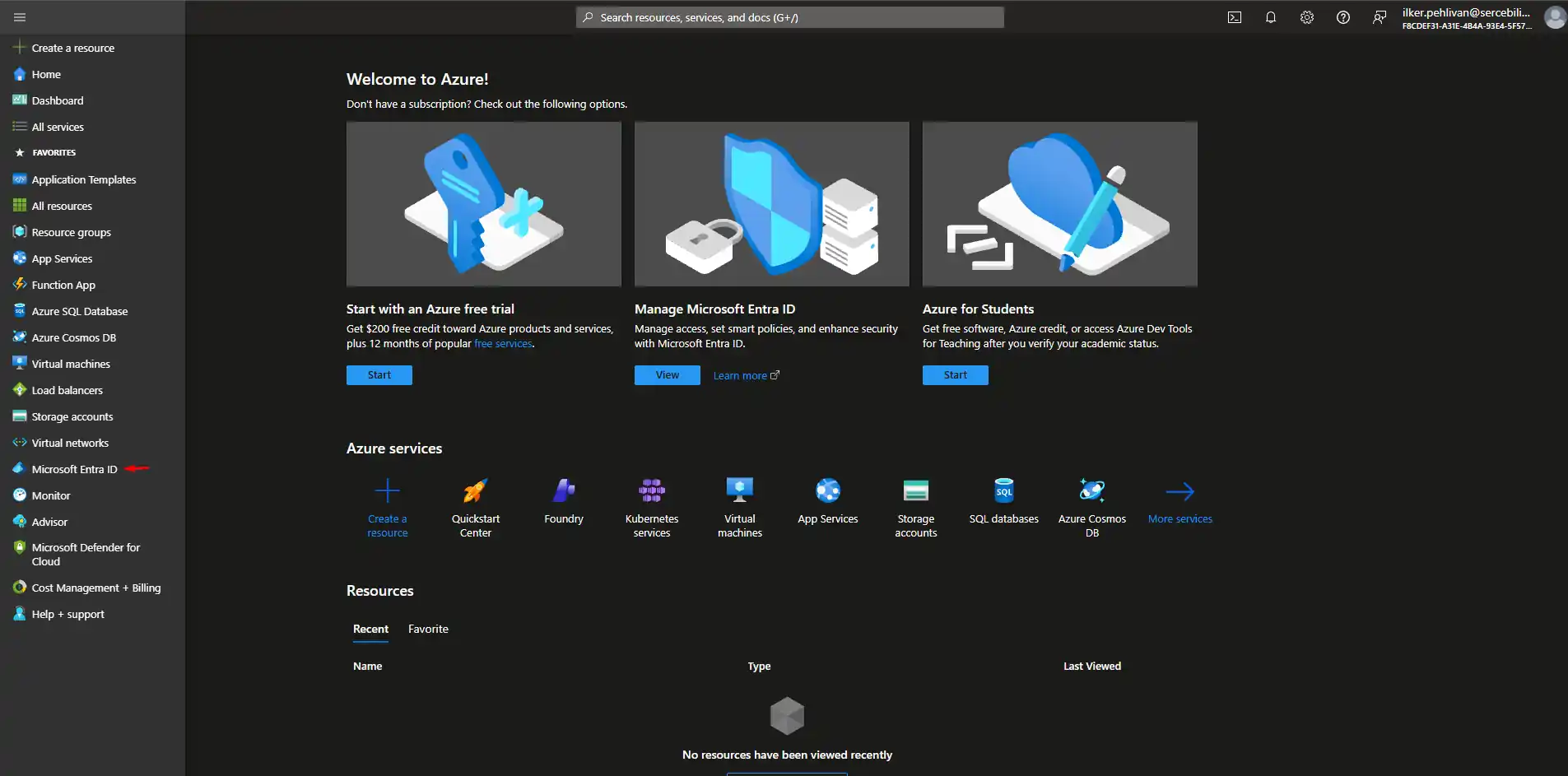Open Azure SQL Database in sidebar
The width and height of the screenshot is (1568, 776).
point(80,311)
